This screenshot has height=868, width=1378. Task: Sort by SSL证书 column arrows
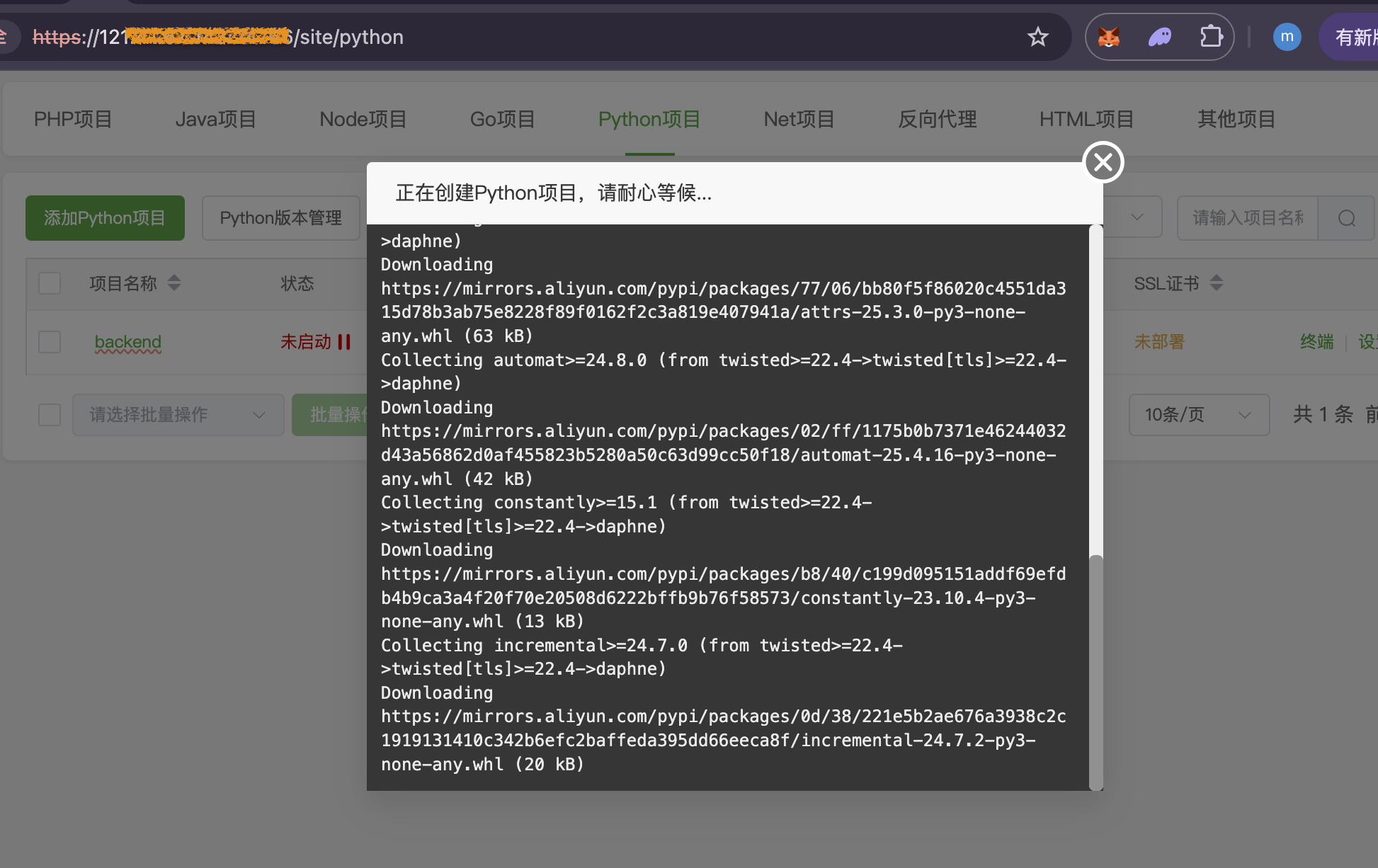click(1217, 283)
